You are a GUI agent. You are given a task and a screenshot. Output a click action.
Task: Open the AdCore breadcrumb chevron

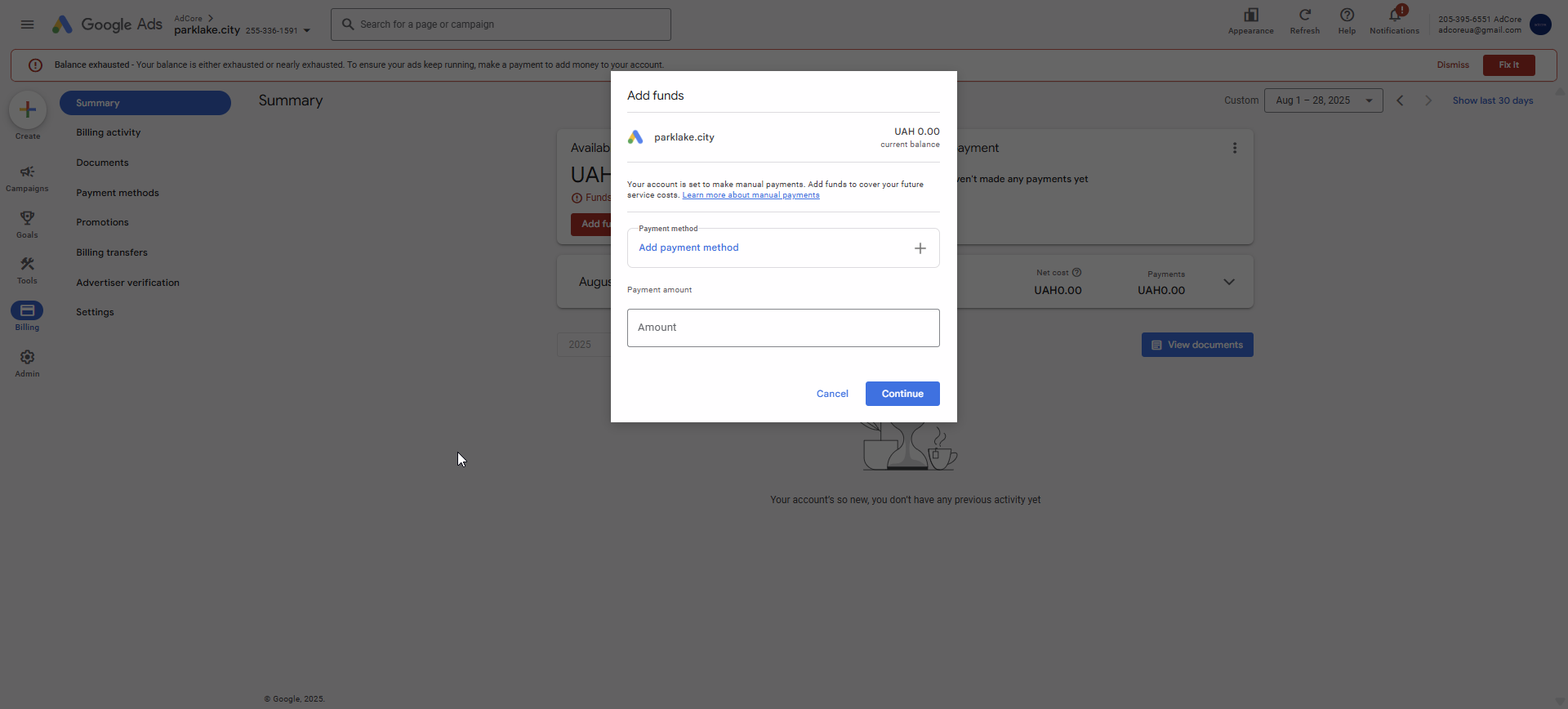[211, 18]
